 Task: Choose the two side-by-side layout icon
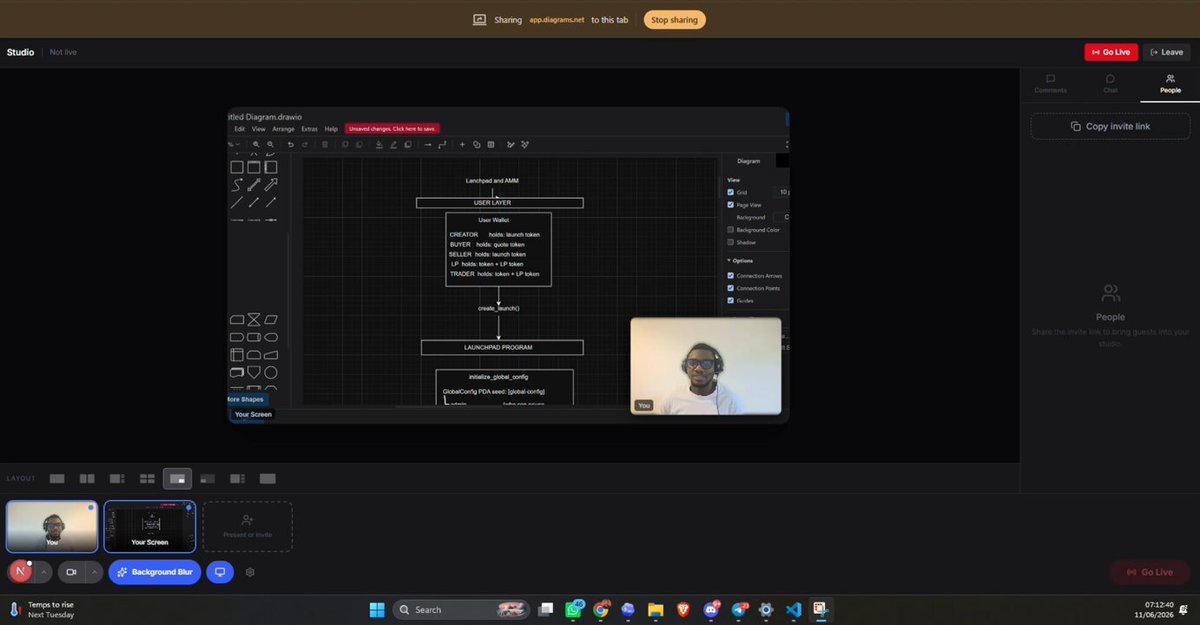(x=87, y=479)
